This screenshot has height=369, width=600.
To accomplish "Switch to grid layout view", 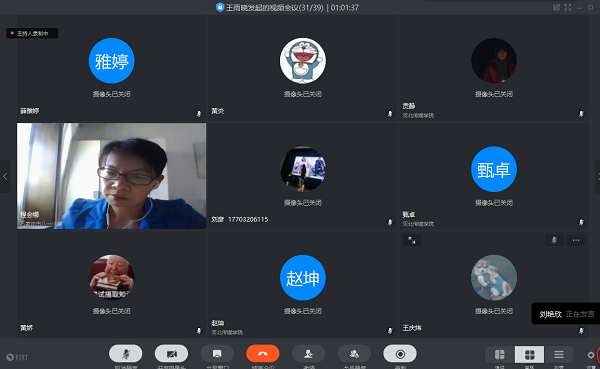I will click(530, 354).
